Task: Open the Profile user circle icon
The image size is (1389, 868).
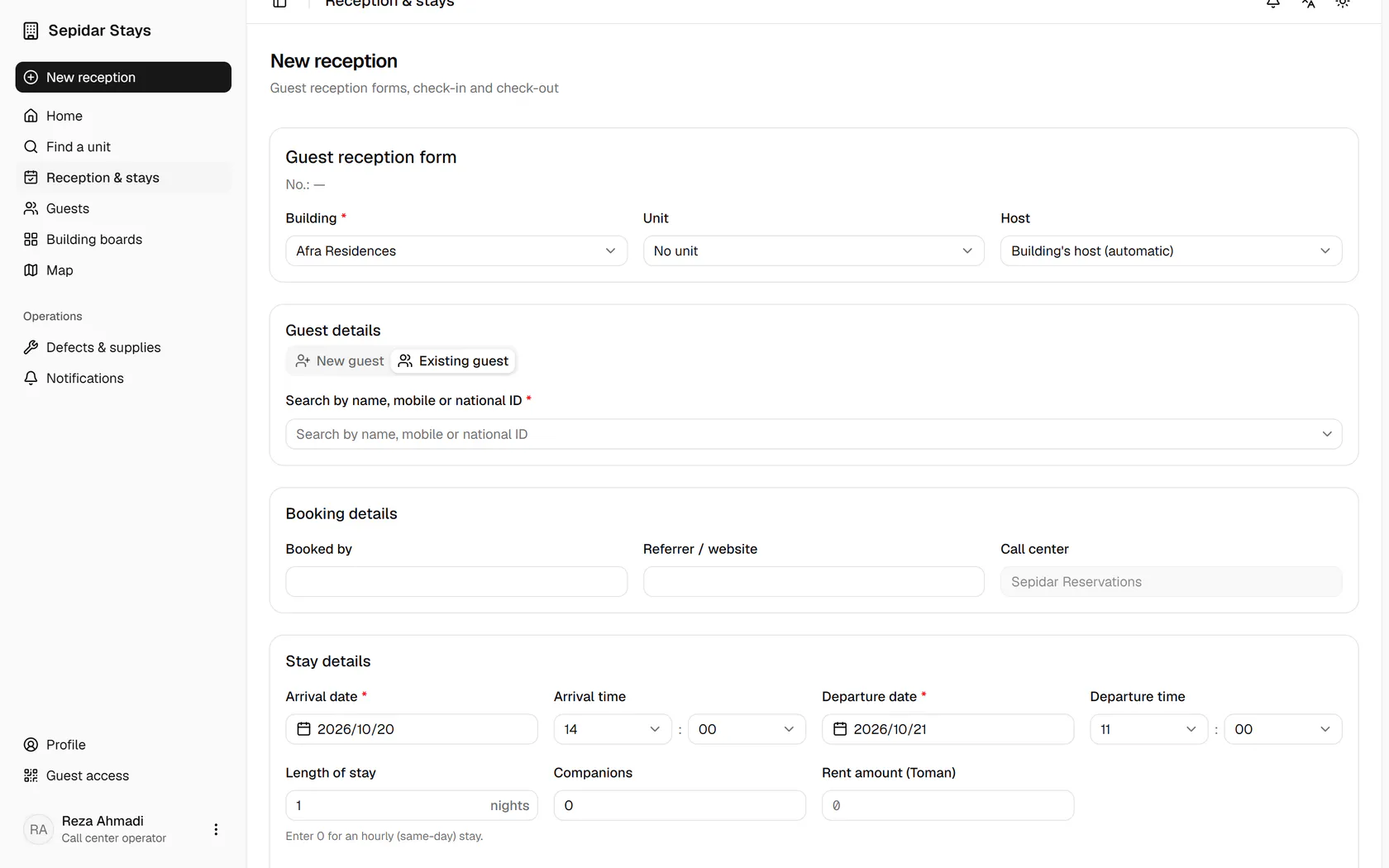Action: 31,745
